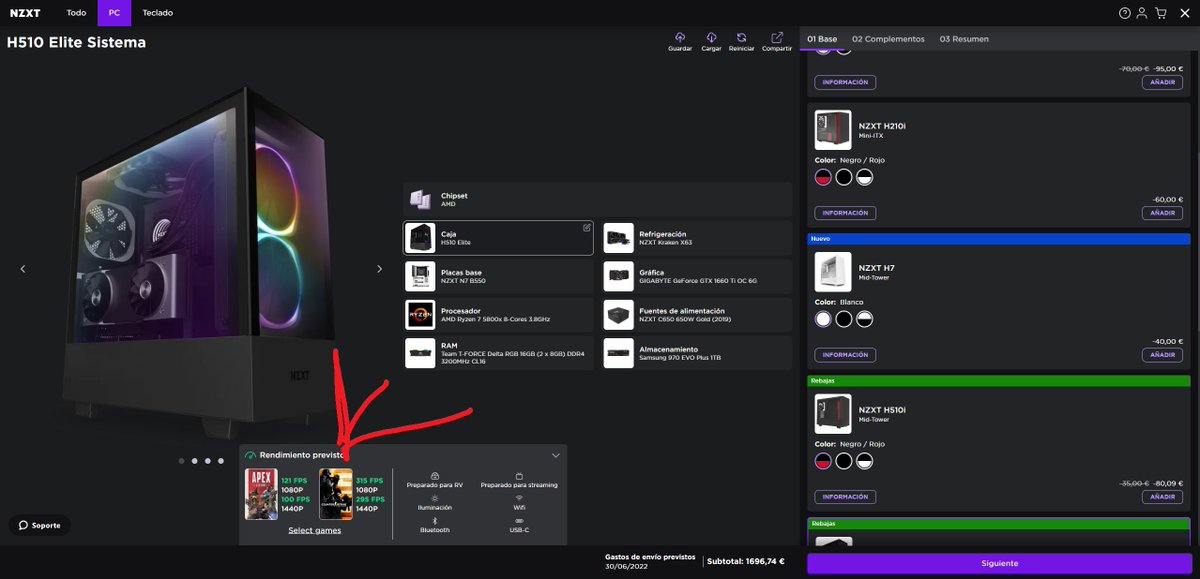
Task: Select the Placas base NZXT N7 B550 icon
Action: (420, 276)
